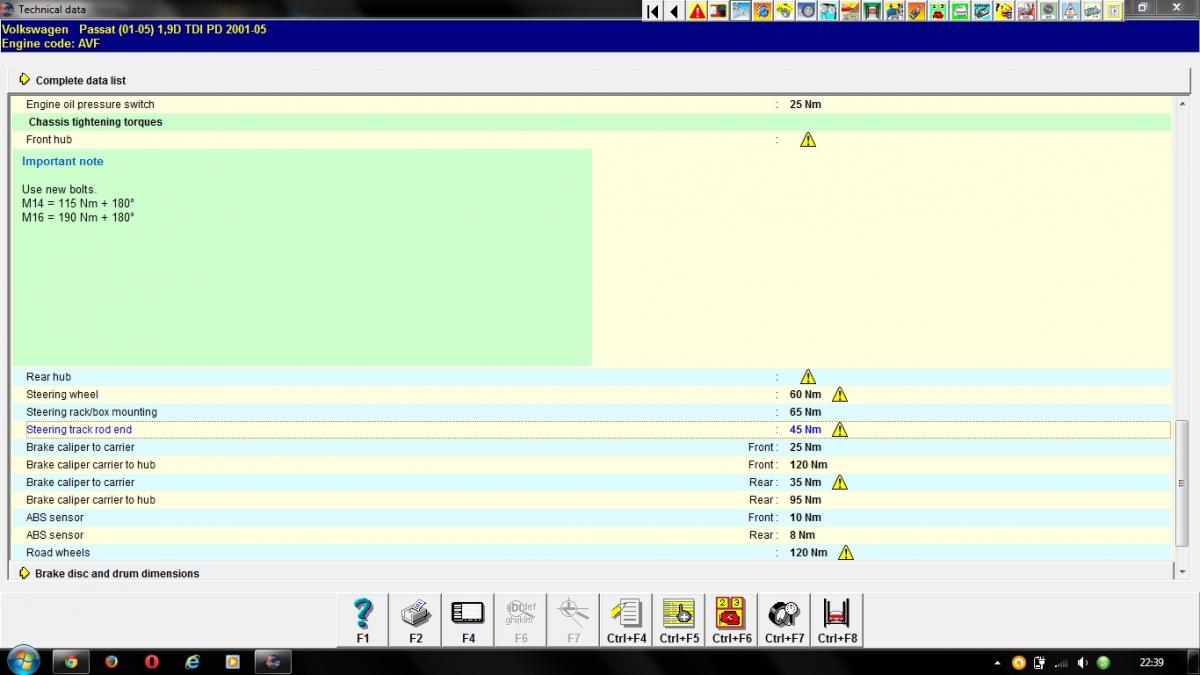Viewport: 1200px width, 675px height.
Task: Click the red warning triangle in top toolbar
Action: [x=697, y=11]
